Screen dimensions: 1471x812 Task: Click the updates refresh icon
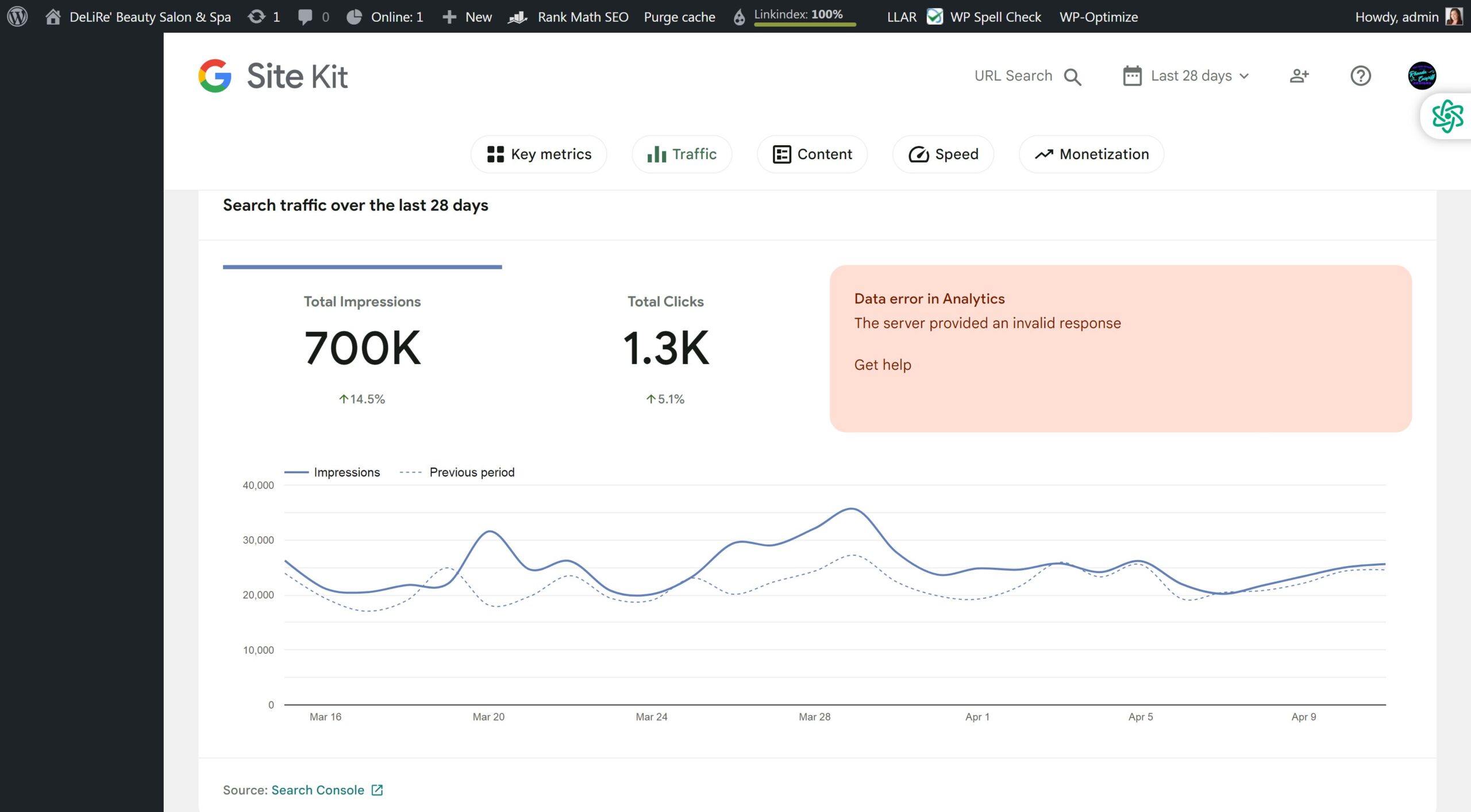pos(256,17)
